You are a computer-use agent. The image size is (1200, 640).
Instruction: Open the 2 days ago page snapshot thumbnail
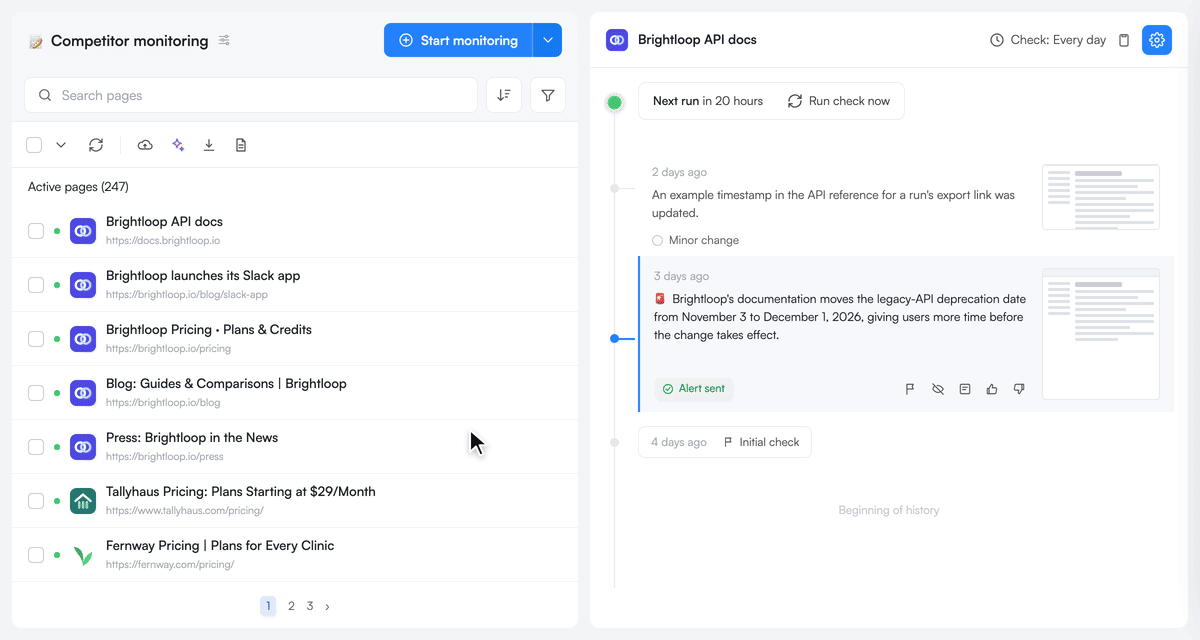(1101, 197)
